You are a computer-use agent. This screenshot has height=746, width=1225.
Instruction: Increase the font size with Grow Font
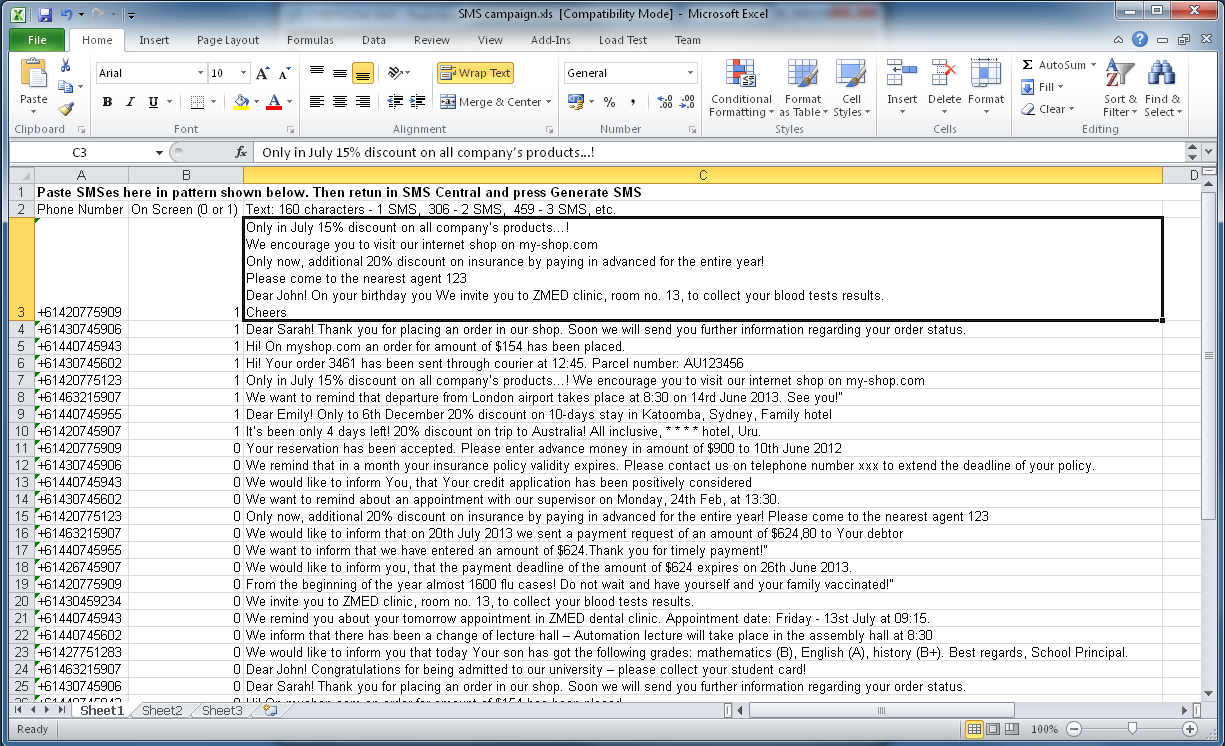[262, 73]
